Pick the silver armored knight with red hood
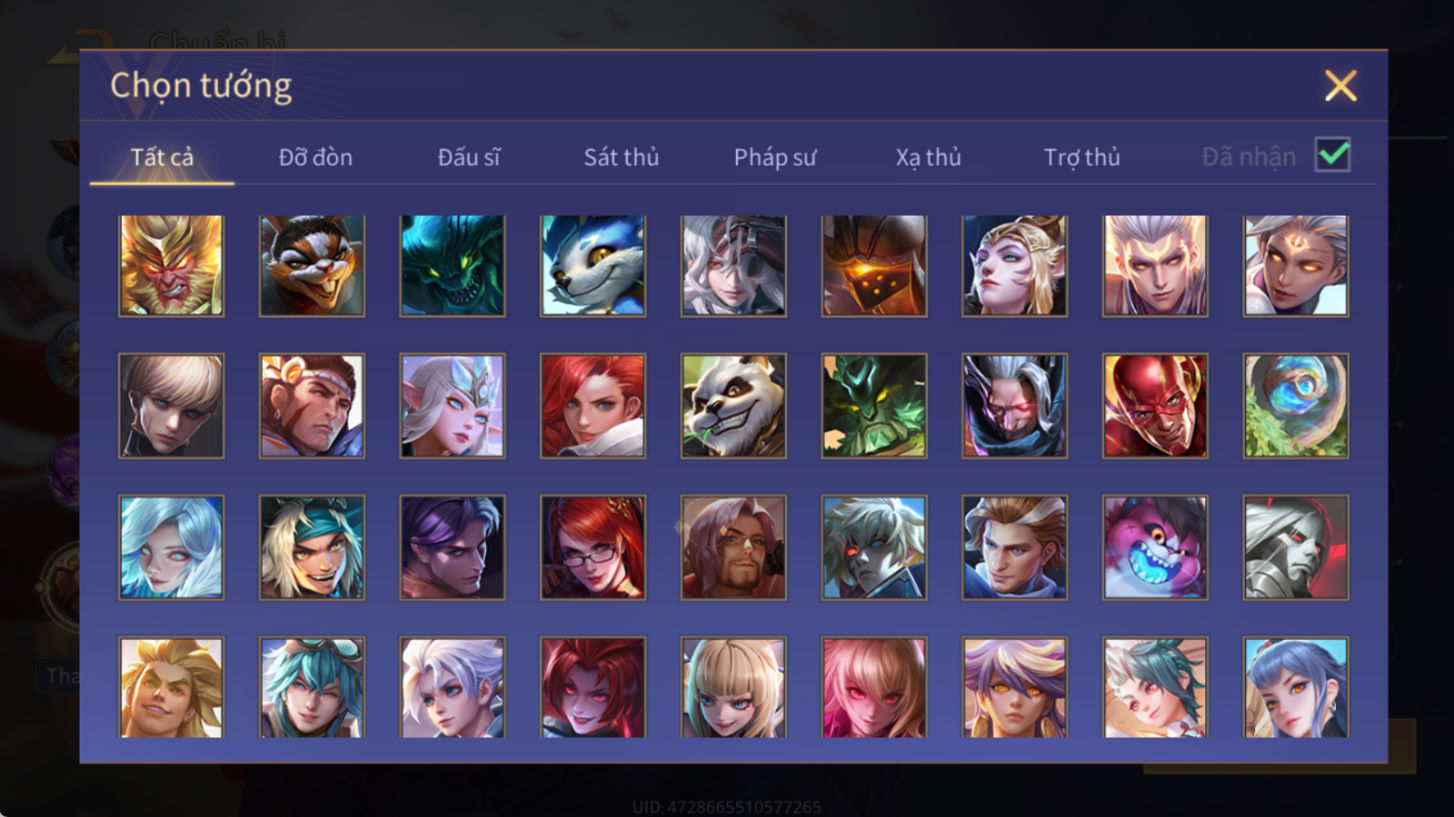The width and height of the screenshot is (1454, 817). pyautogui.click(x=1296, y=548)
